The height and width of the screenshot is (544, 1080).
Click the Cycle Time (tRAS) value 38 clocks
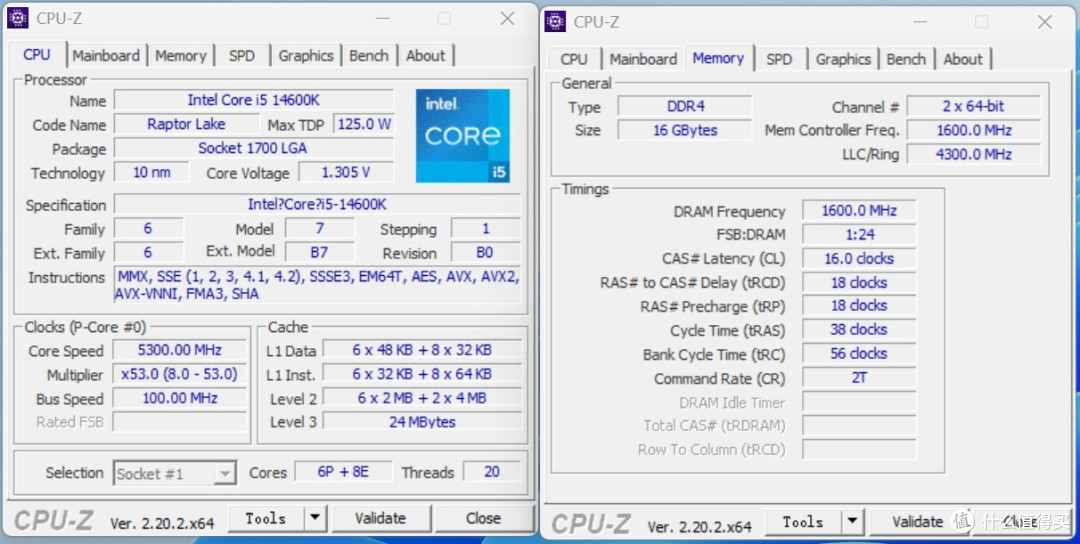[859, 329]
